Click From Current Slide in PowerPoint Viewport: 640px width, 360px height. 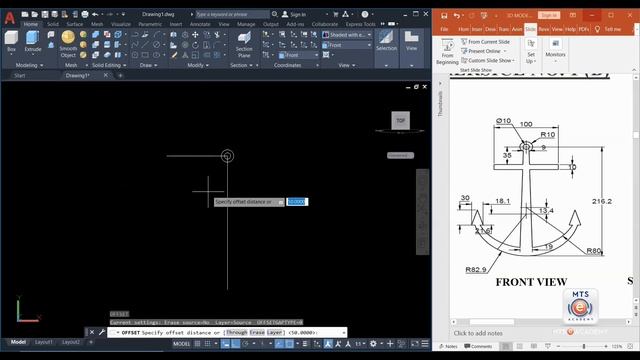pyautogui.click(x=485, y=42)
